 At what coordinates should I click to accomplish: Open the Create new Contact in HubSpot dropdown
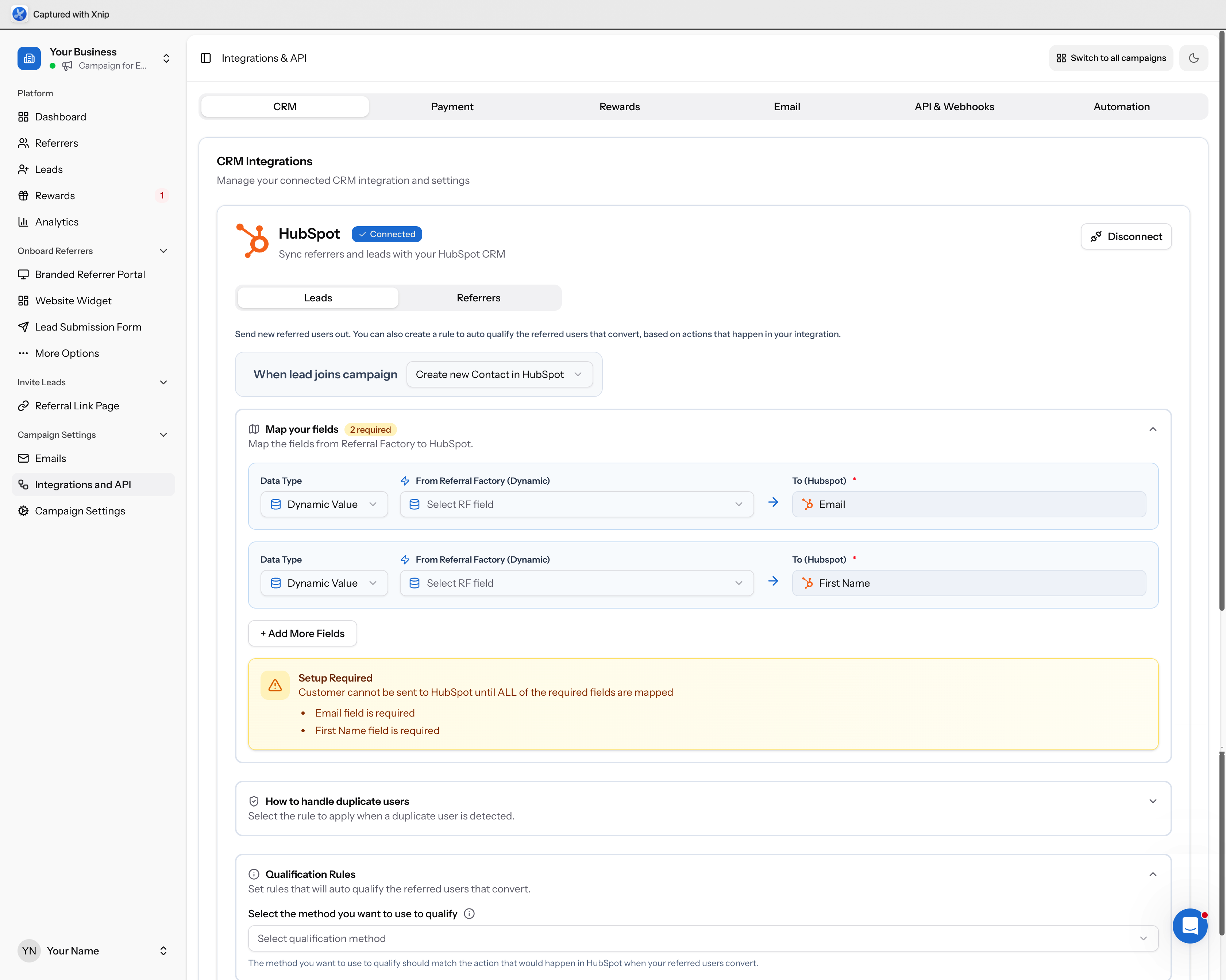(499, 374)
